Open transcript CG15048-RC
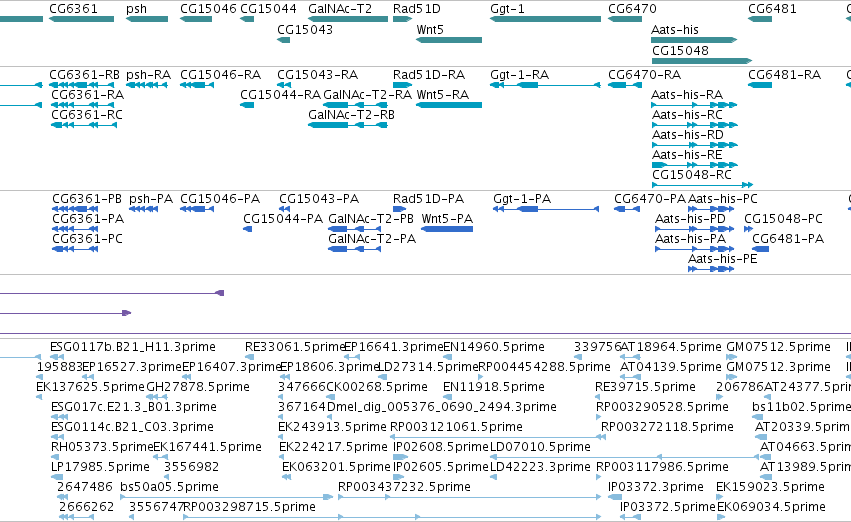This screenshot has height=522, width=851. [x=691, y=175]
